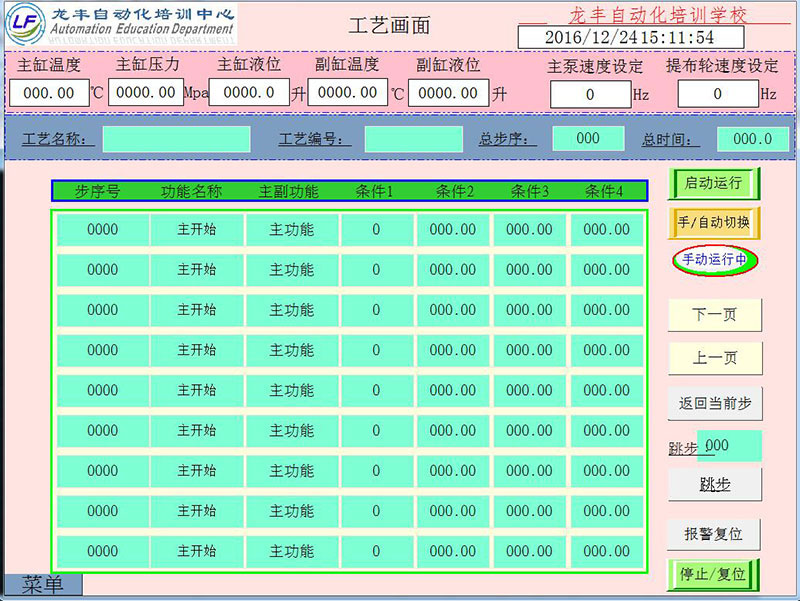Select the 主缸温度 value field
The image size is (800, 601).
(x=49, y=93)
